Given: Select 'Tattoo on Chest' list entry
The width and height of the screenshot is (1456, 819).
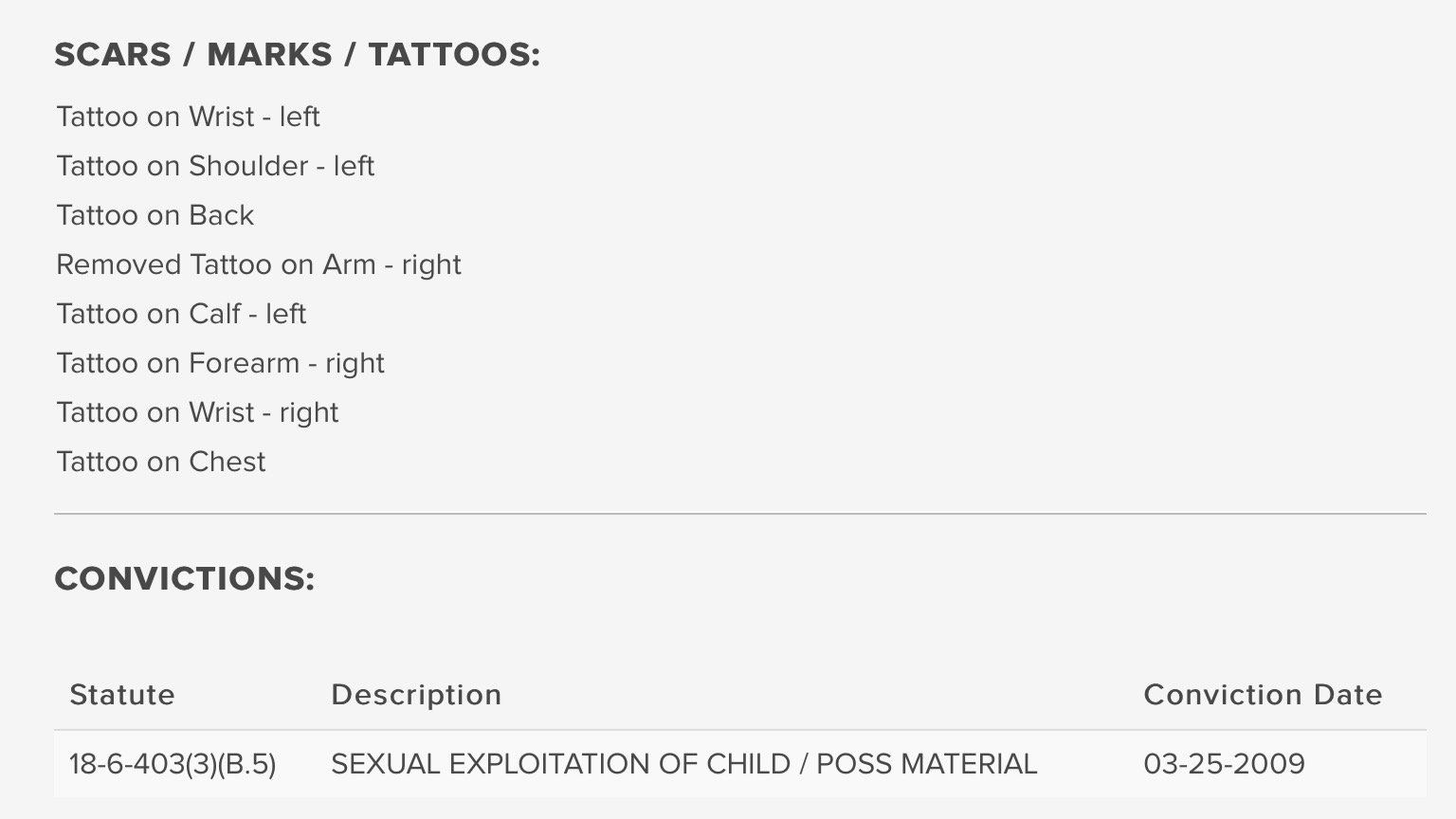Looking at the screenshot, I should 161,462.
